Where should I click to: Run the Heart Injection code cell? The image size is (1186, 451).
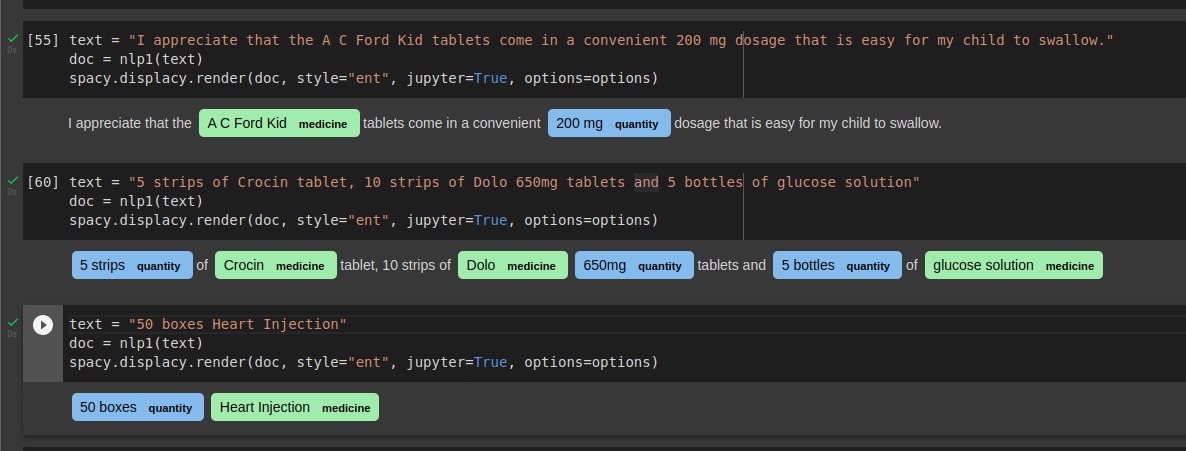coord(43,325)
